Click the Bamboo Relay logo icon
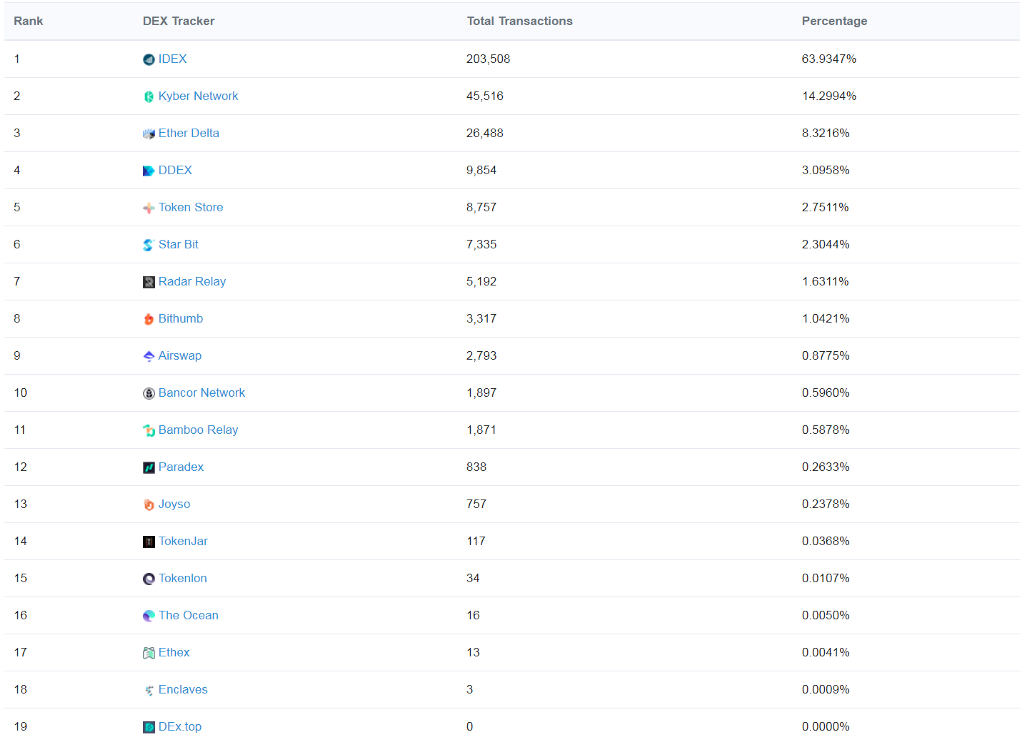Viewport: 1024px width, 739px height. (149, 430)
